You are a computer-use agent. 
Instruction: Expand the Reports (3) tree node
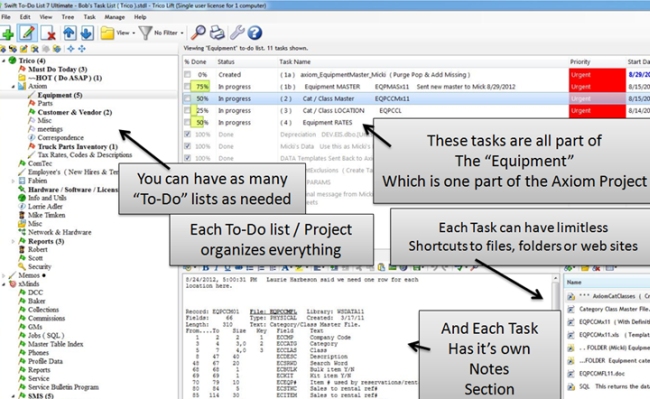click(x=13, y=241)
